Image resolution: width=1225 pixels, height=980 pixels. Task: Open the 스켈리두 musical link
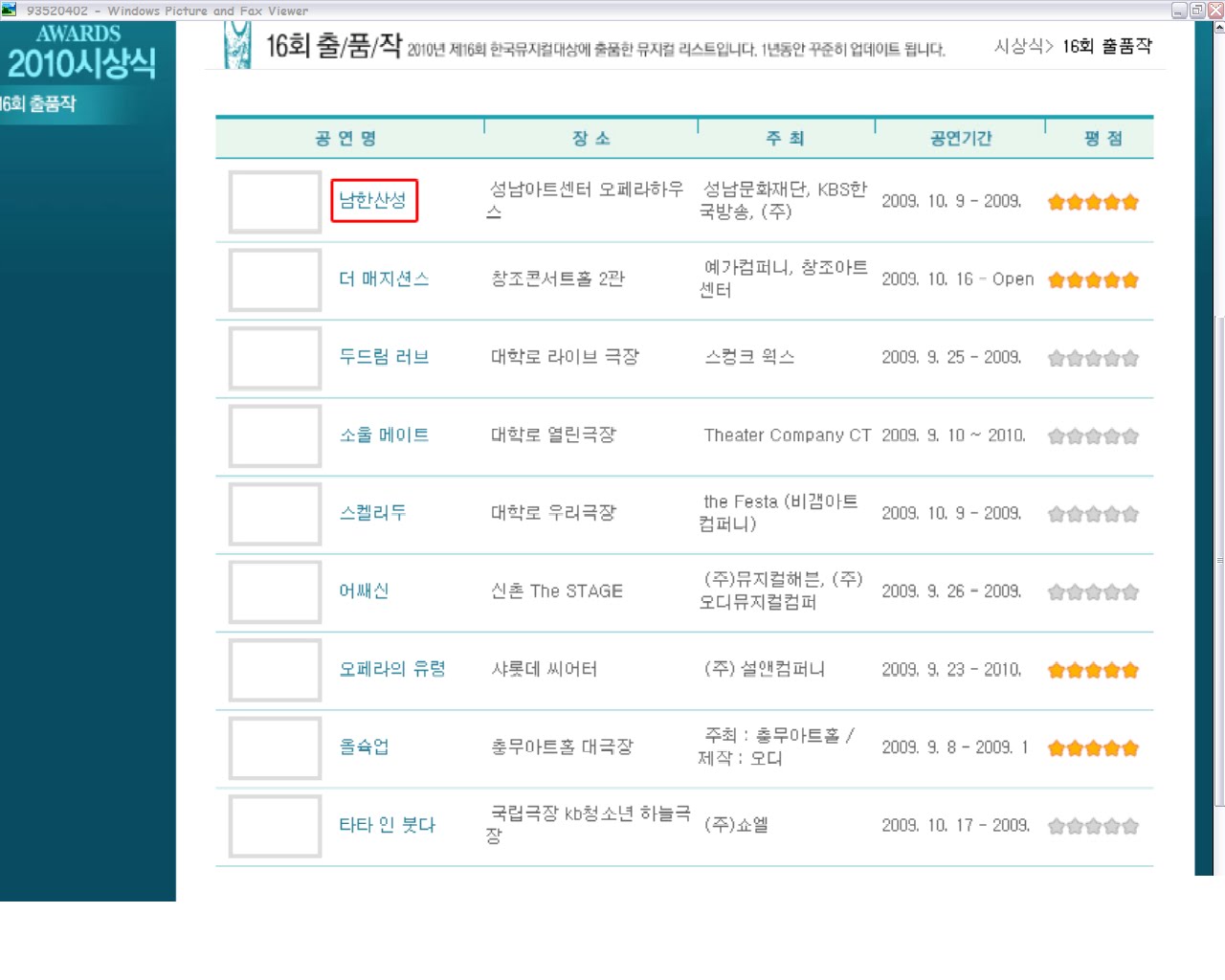[373, 513]
